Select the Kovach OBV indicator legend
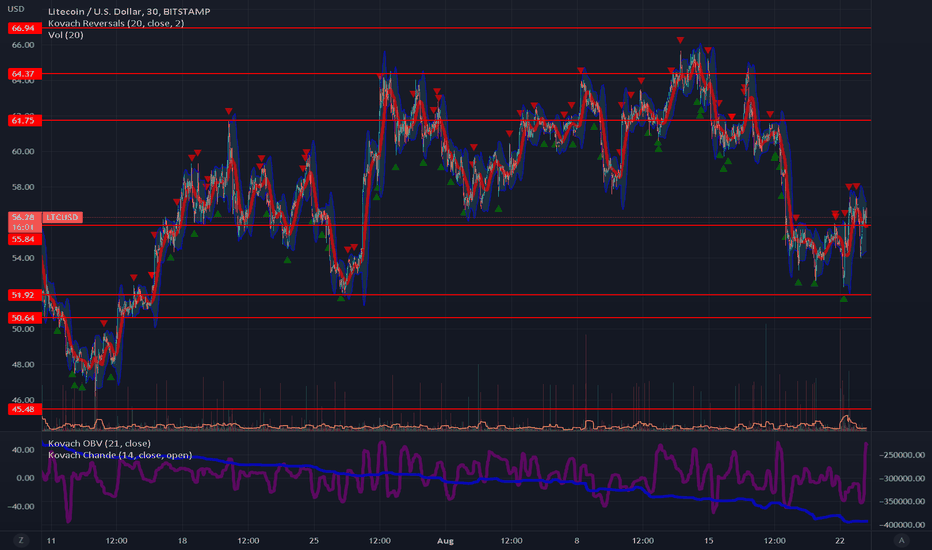Image resolution: width=932 pixels, height=550 pixels. 99,444
